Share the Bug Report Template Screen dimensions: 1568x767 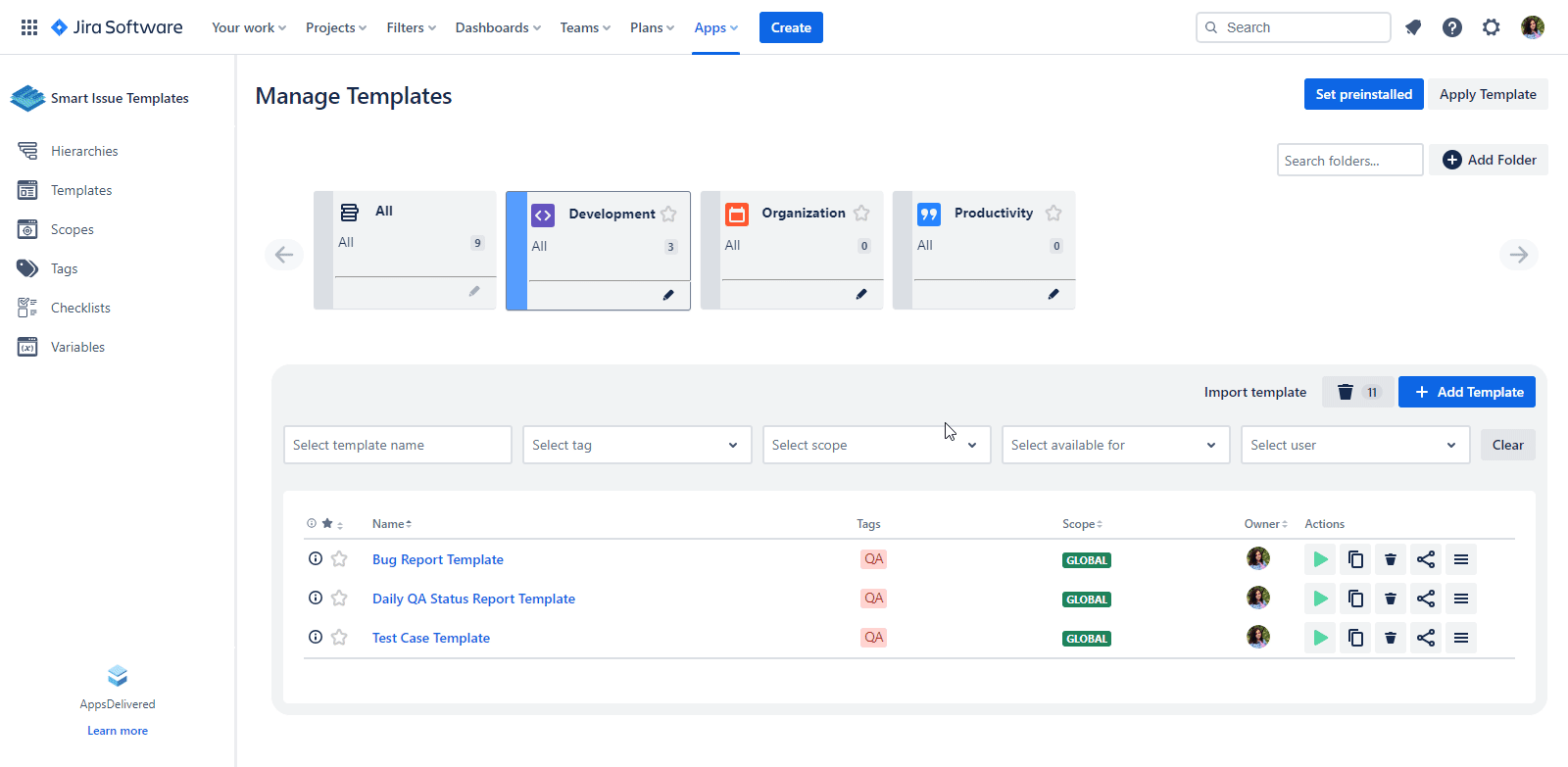[1426, 559]
